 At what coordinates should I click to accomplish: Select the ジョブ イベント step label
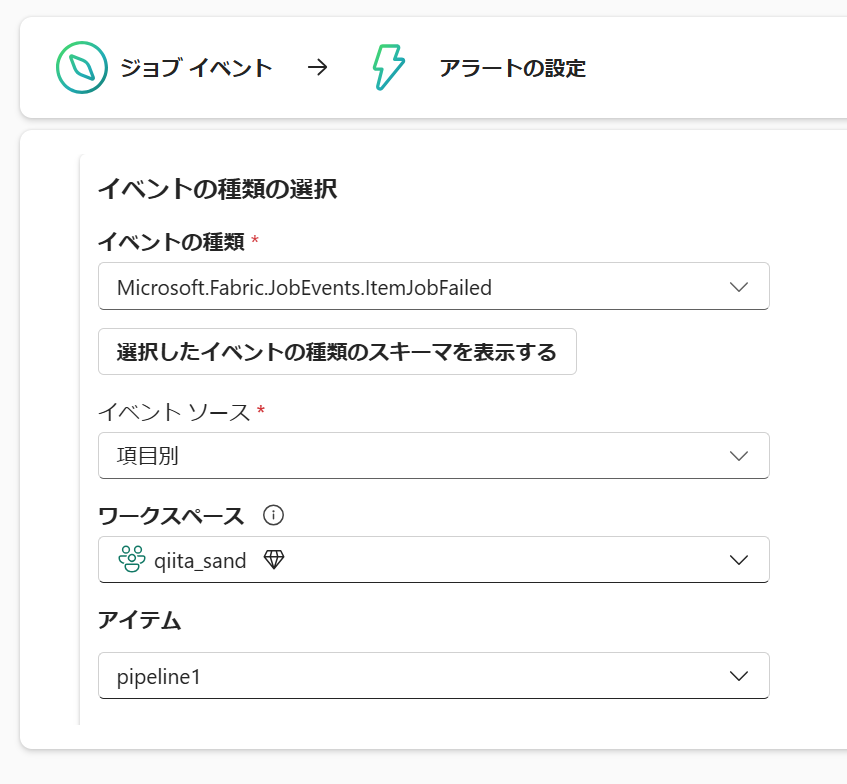tap(196, 68)
